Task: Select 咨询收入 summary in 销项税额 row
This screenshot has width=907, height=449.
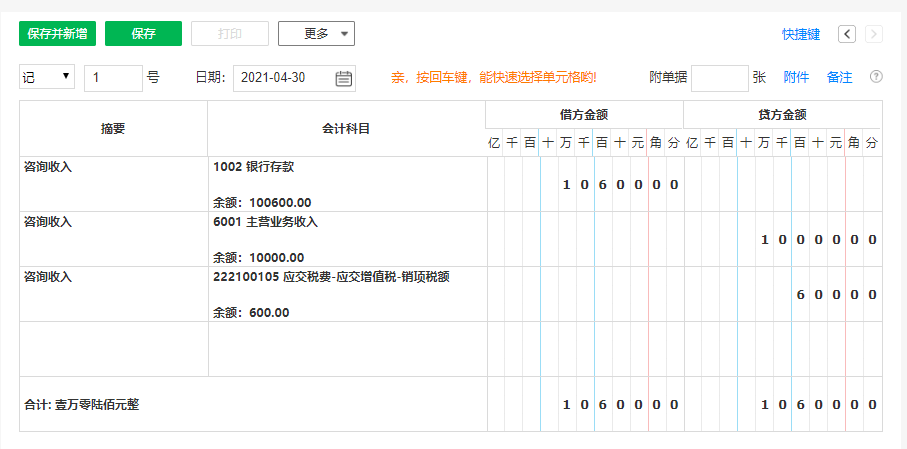Action: [48, 277]
